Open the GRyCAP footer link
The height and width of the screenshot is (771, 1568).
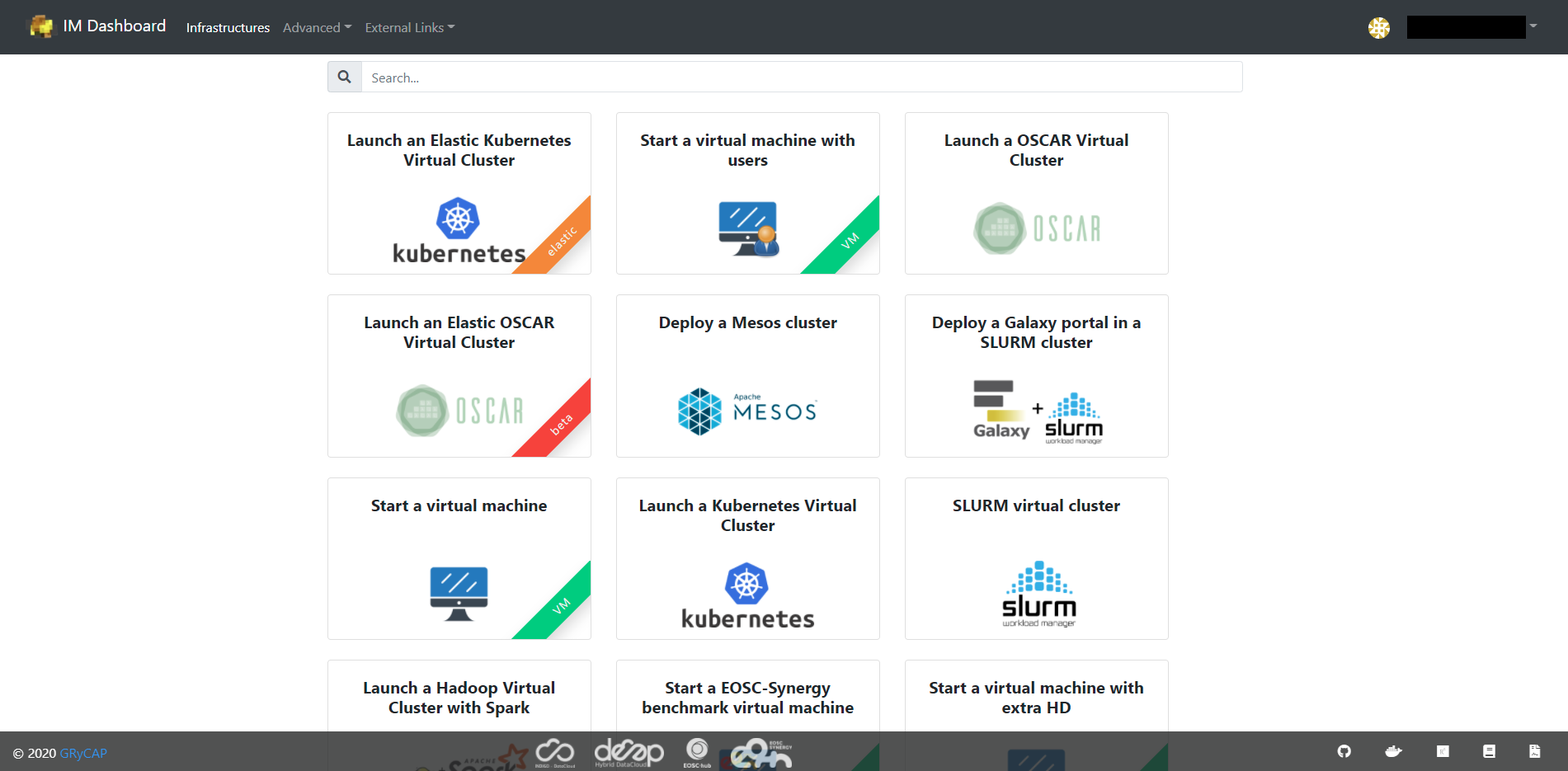pos(83,753)
